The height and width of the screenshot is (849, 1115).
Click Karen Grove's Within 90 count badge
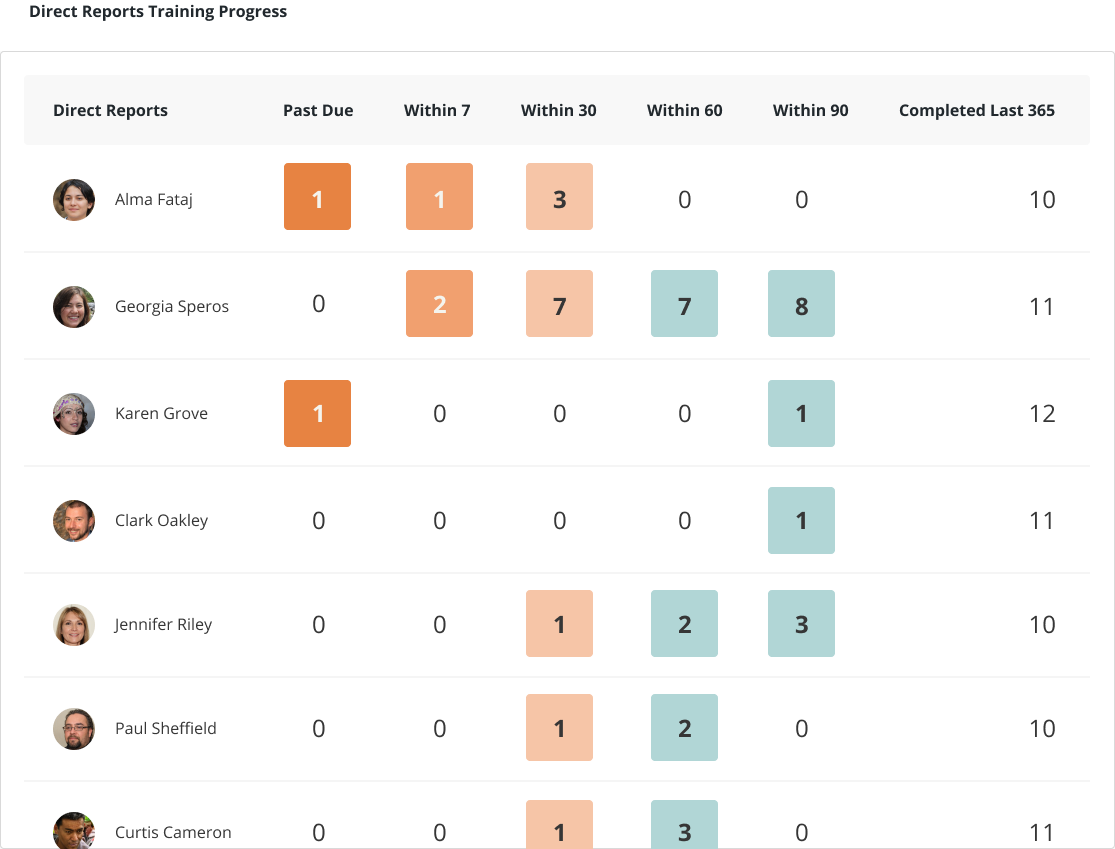point(801,413)
